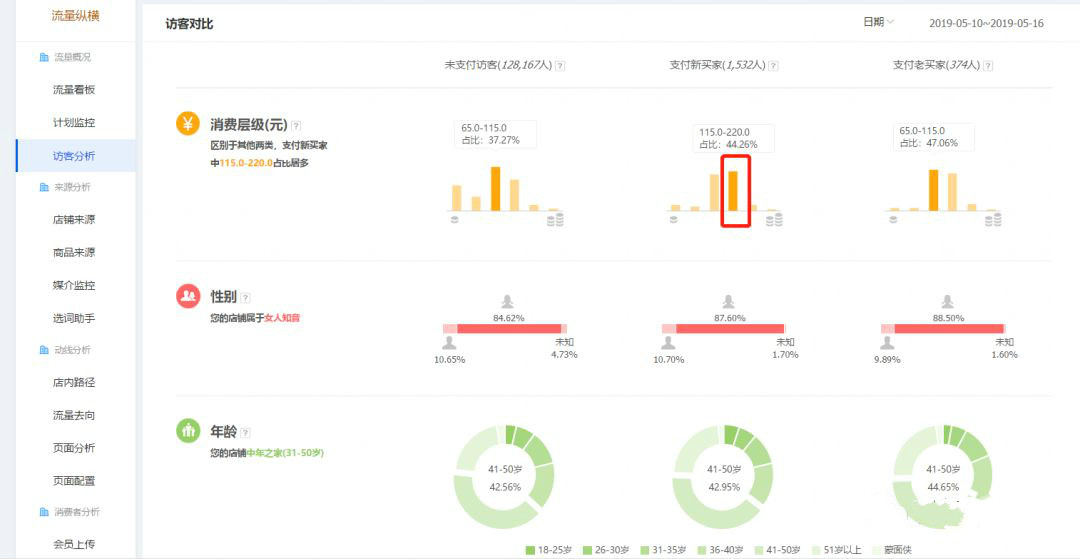
Task: Click the 占比：47.06% tooltip text
Action: (x=928, y=143)
